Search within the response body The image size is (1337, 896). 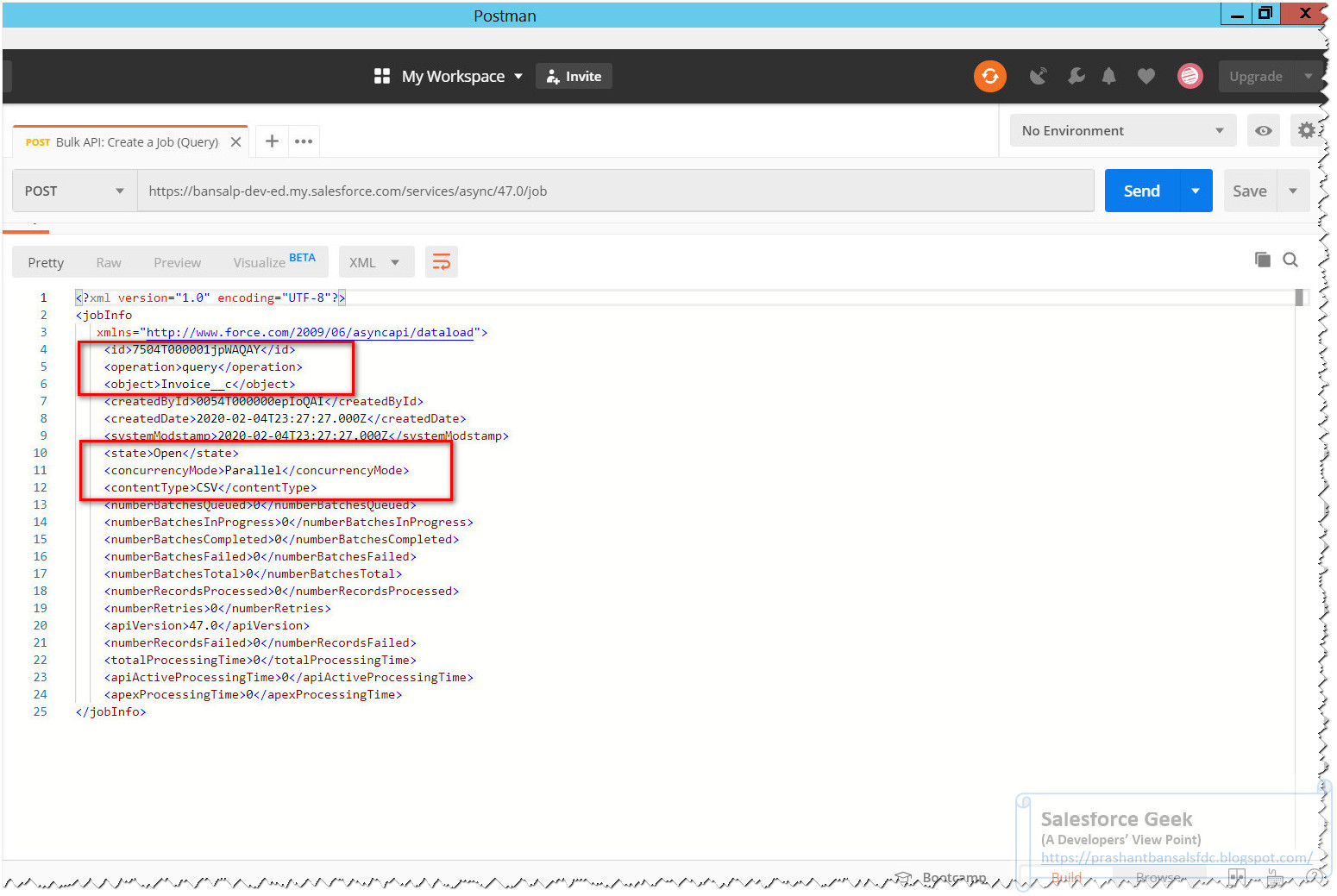click(x=1290, y=260)
